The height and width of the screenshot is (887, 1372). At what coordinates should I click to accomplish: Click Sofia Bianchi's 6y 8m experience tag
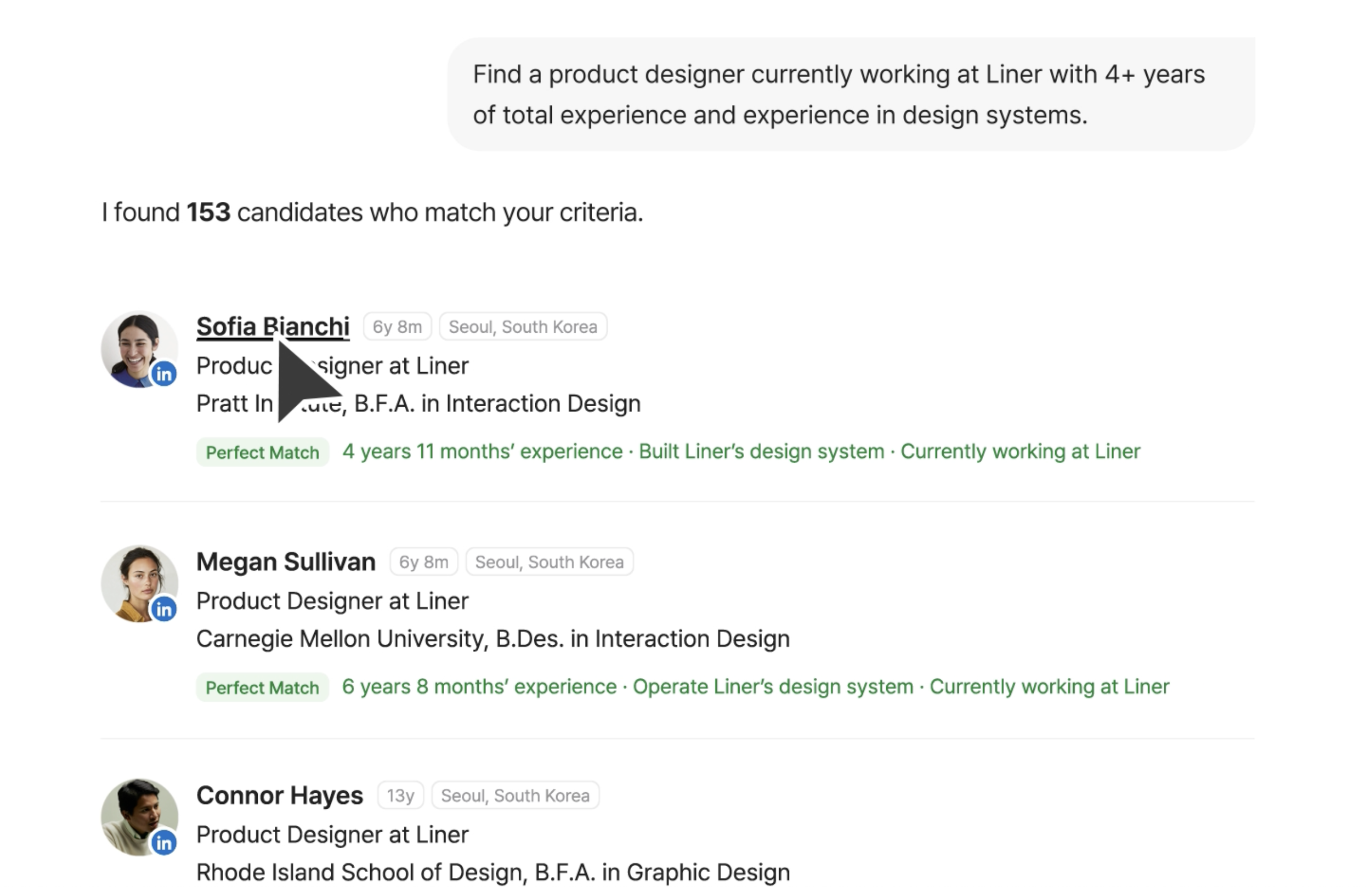tap(397, 327)
